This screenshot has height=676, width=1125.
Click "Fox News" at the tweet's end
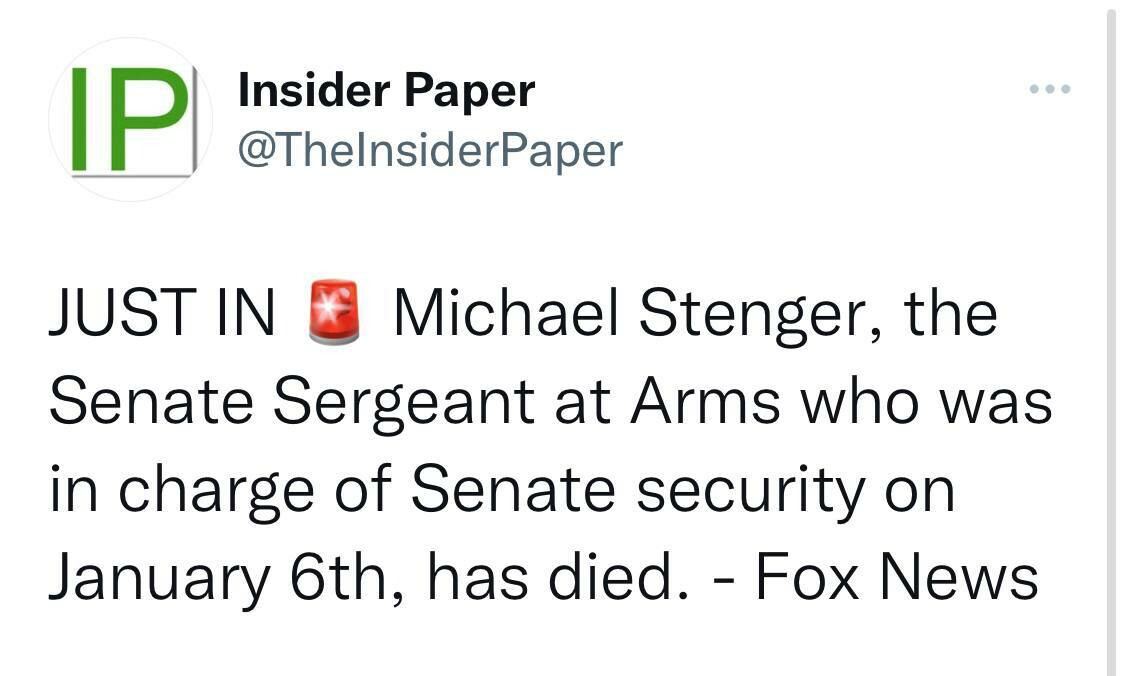click(x=896, y=578)
